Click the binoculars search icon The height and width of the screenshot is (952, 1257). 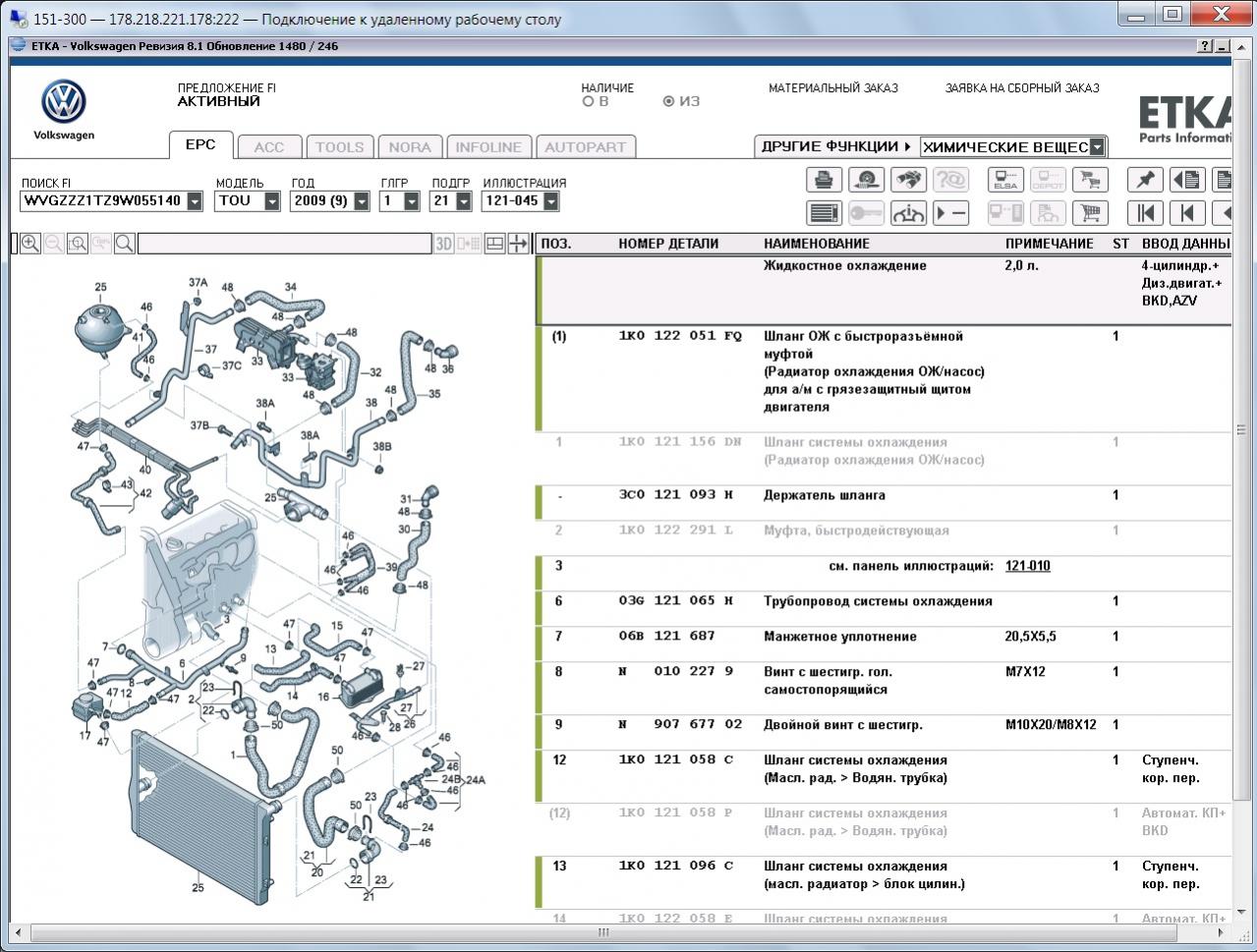tap(908, 180)
